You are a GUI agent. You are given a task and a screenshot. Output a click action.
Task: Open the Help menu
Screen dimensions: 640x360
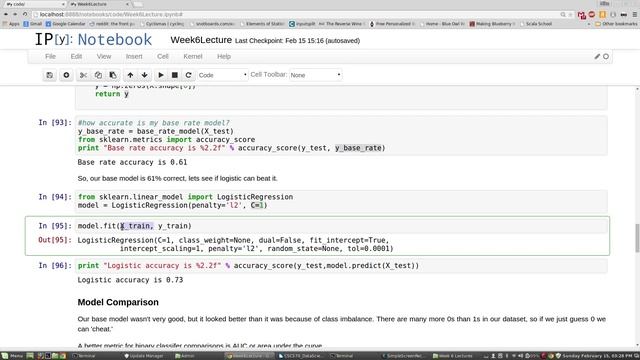224,56
